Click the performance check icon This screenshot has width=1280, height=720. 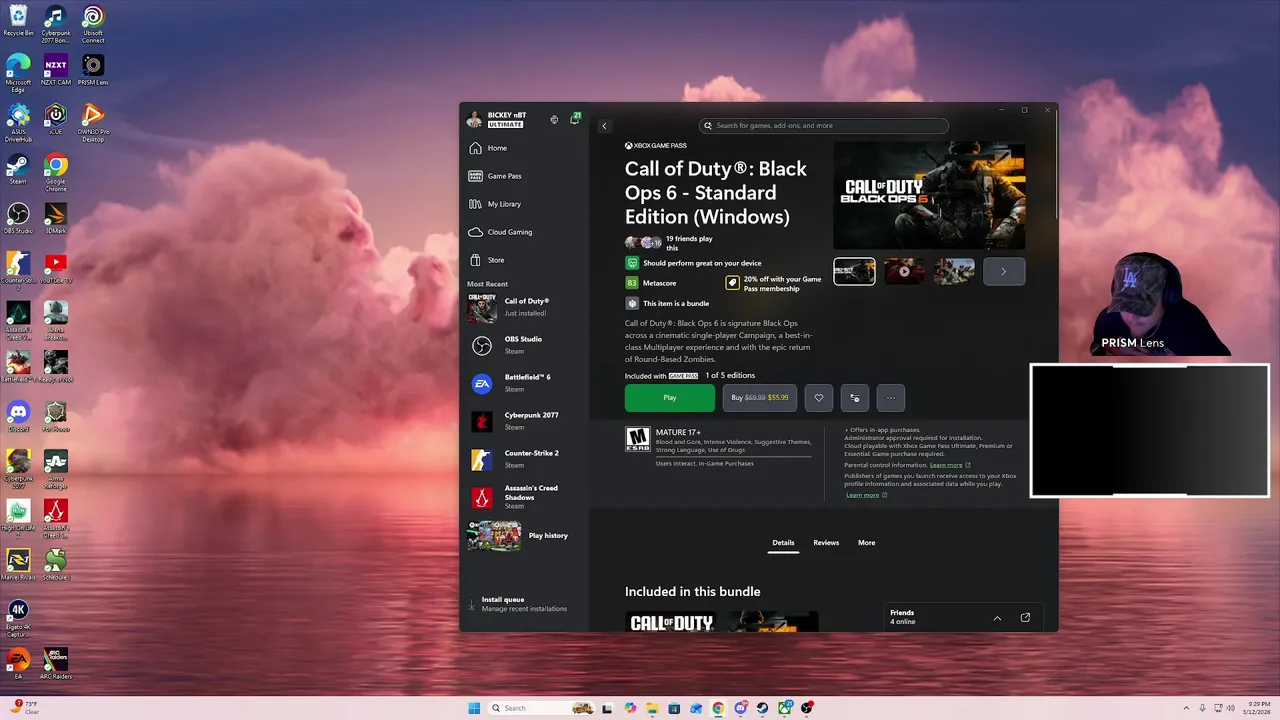(x=632, y=263)
